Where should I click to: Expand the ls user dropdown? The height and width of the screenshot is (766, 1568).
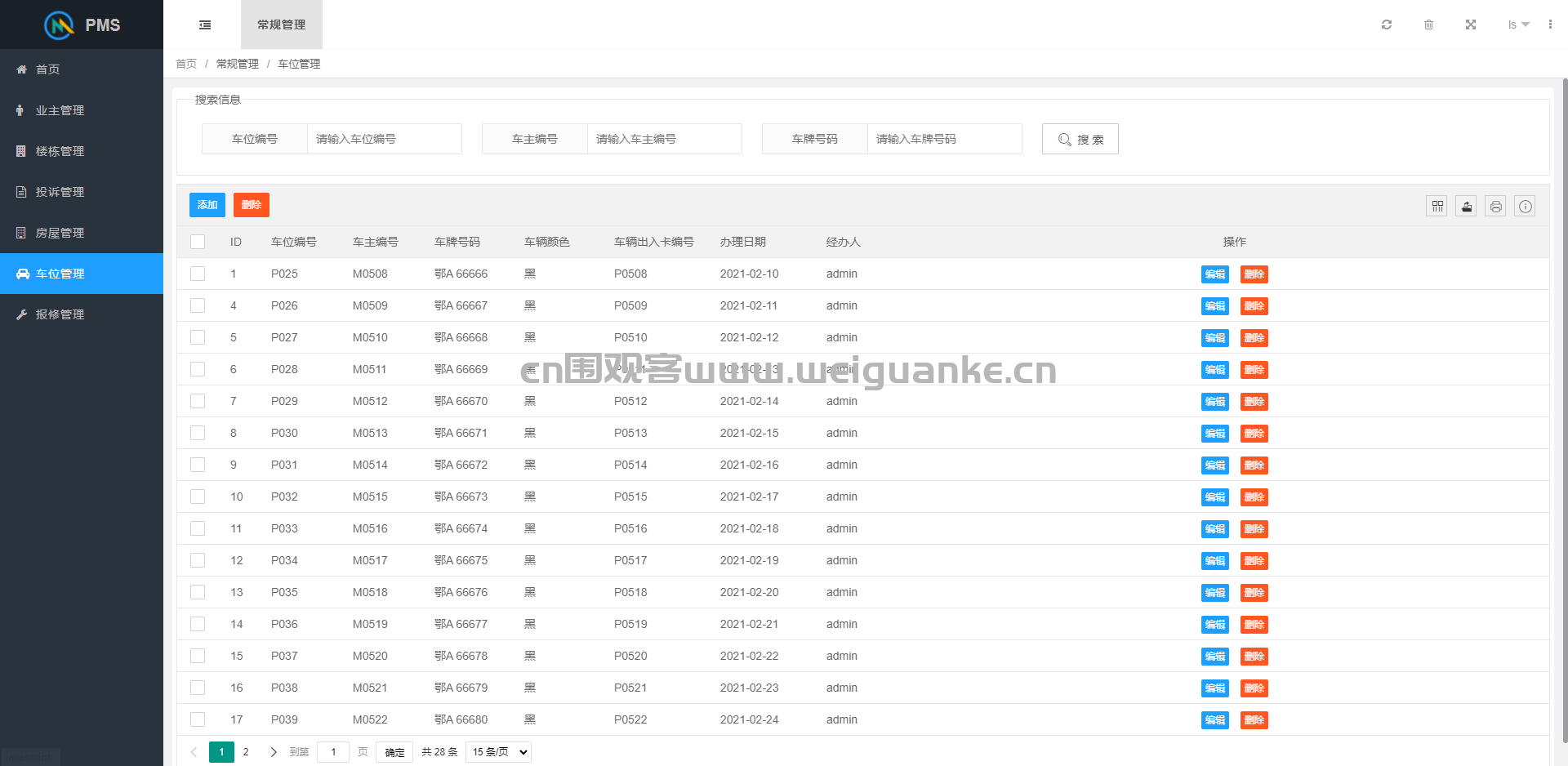(1518, 24)
